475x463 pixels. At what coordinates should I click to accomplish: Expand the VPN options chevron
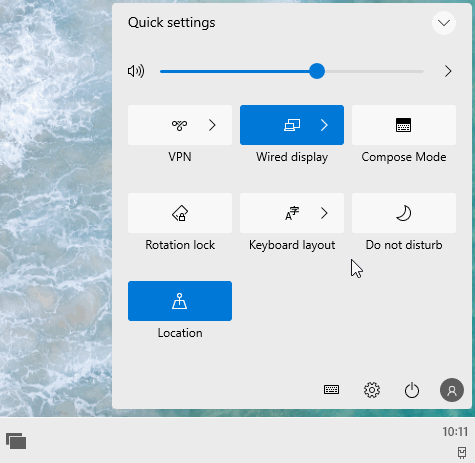click(212, 125)
